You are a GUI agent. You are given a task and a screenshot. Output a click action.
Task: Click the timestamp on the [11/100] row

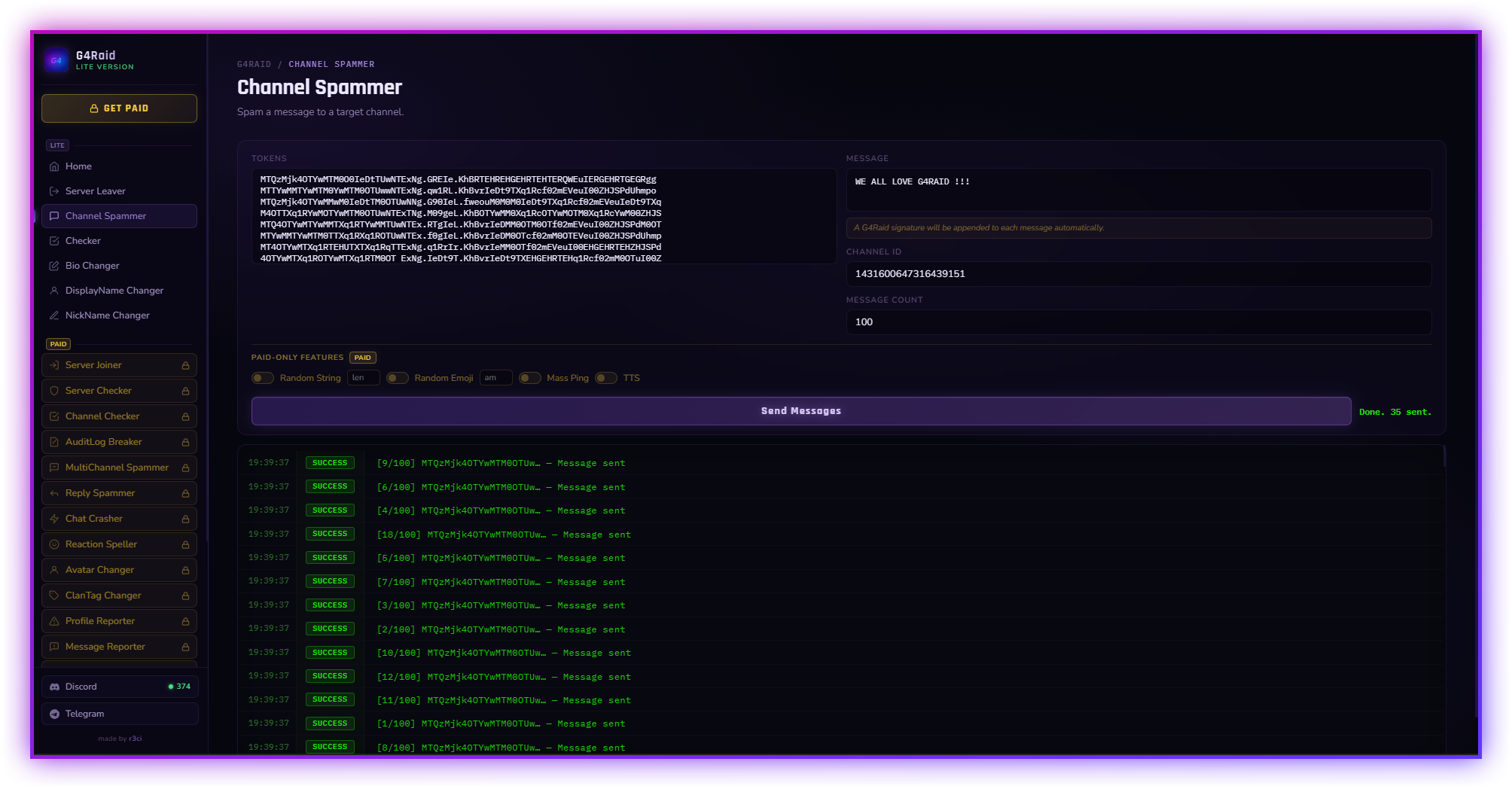point(269,700)
